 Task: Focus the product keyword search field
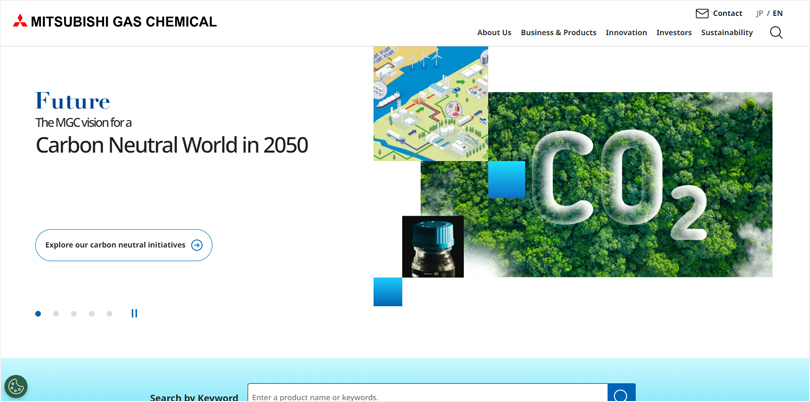coord(427,395)
